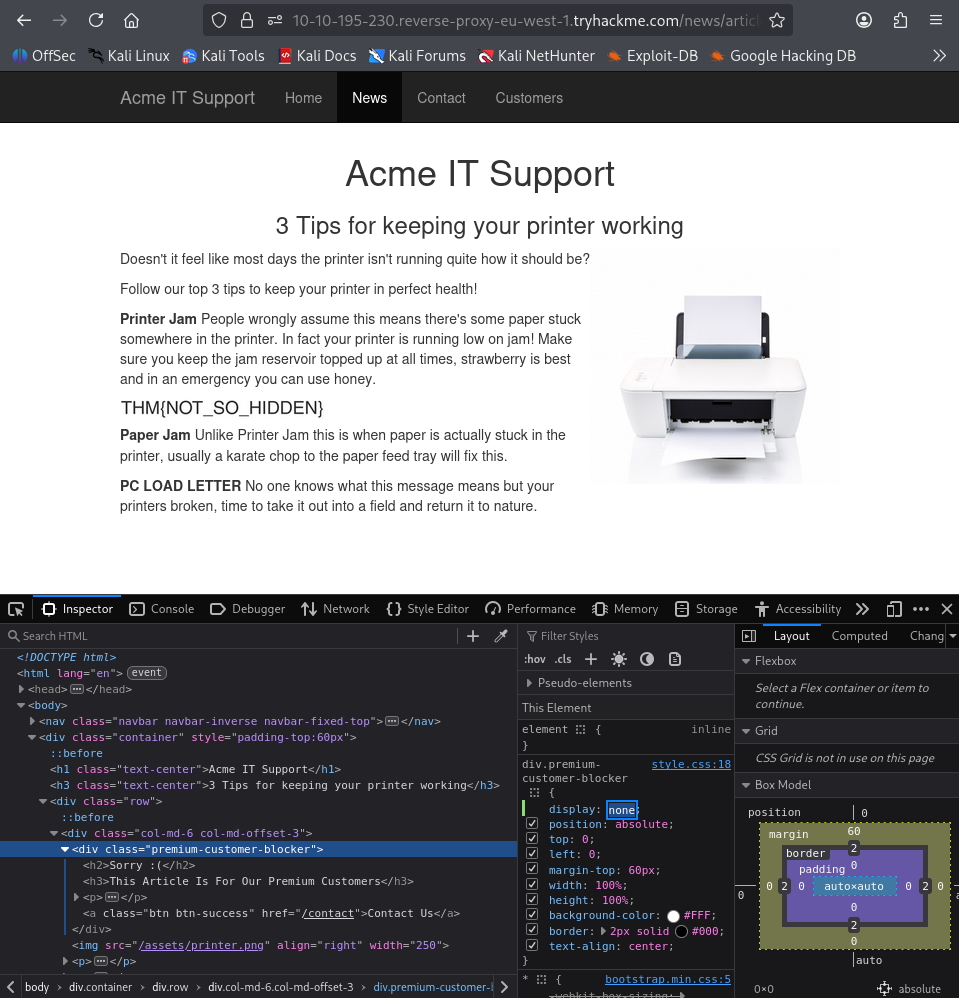Show more bookmarks toolbar items
959x998 pixels.
(x=939, y=56)
